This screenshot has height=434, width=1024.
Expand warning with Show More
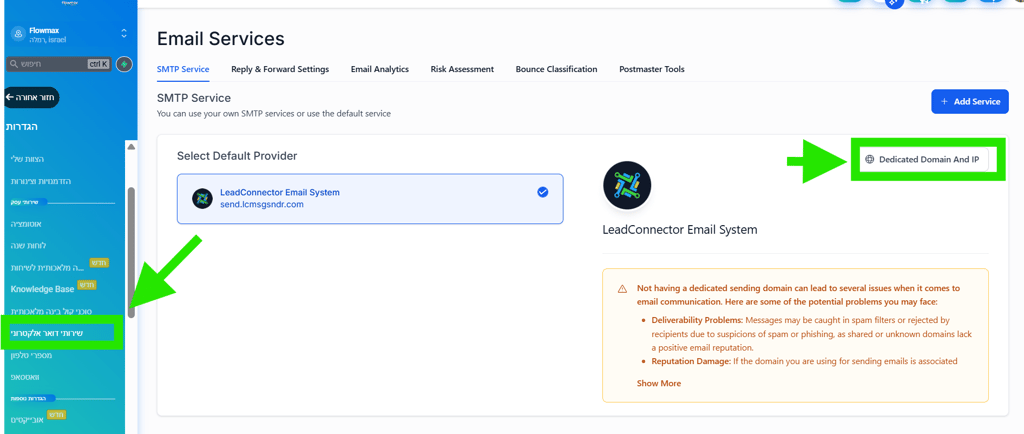click(x=658, y=383)
